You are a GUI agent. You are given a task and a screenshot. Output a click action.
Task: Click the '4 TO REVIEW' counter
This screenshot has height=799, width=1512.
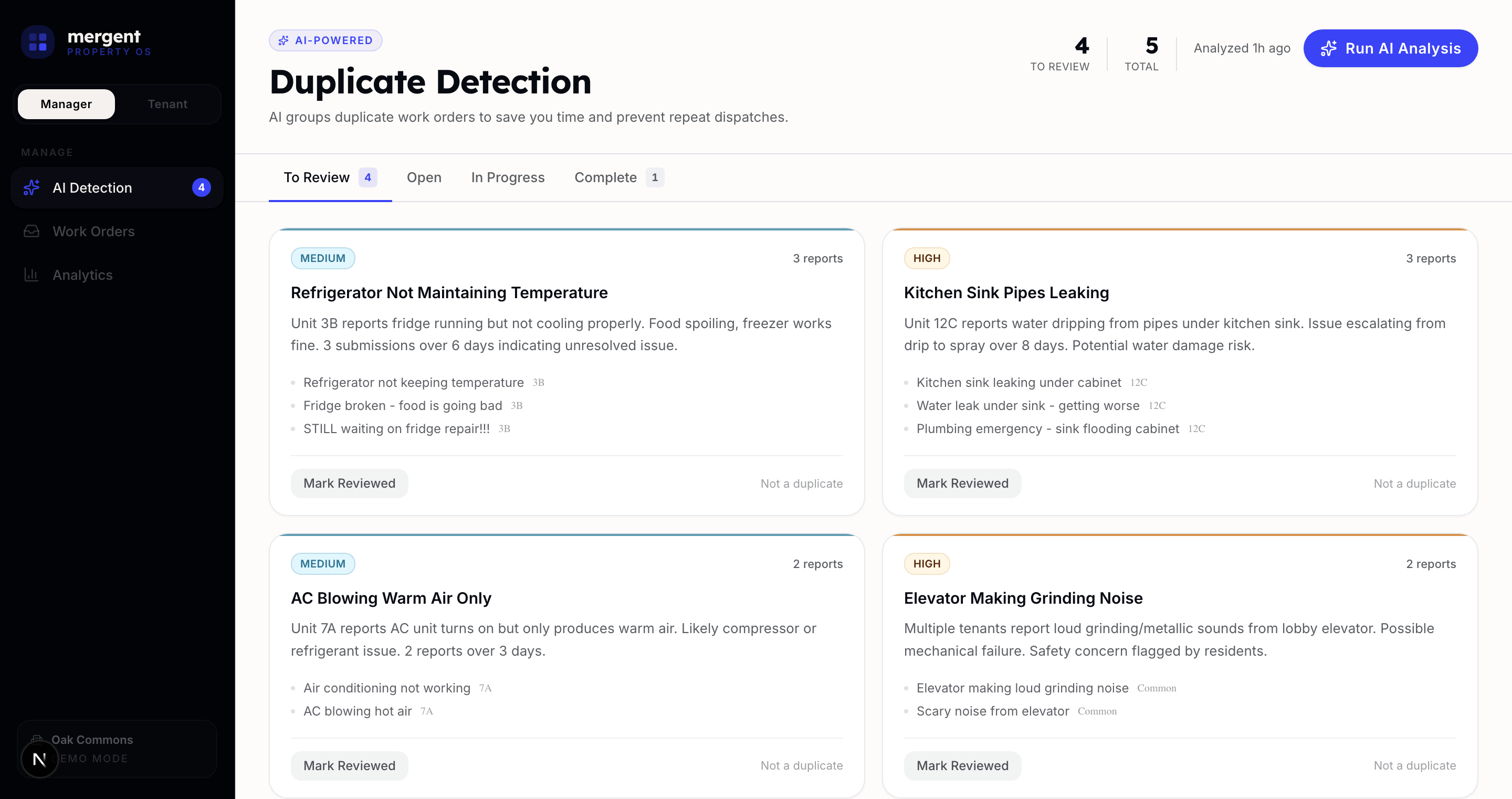pos(1060,54)
